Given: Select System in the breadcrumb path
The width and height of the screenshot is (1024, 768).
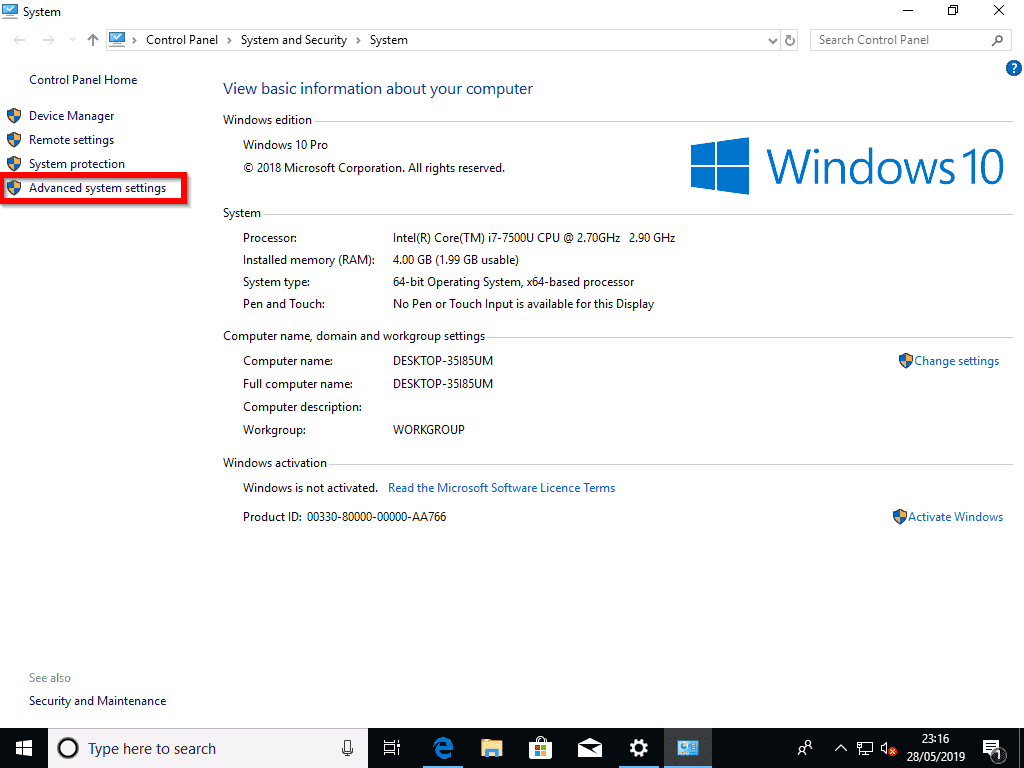Looking at the screenshot, I should click(389, 40).
